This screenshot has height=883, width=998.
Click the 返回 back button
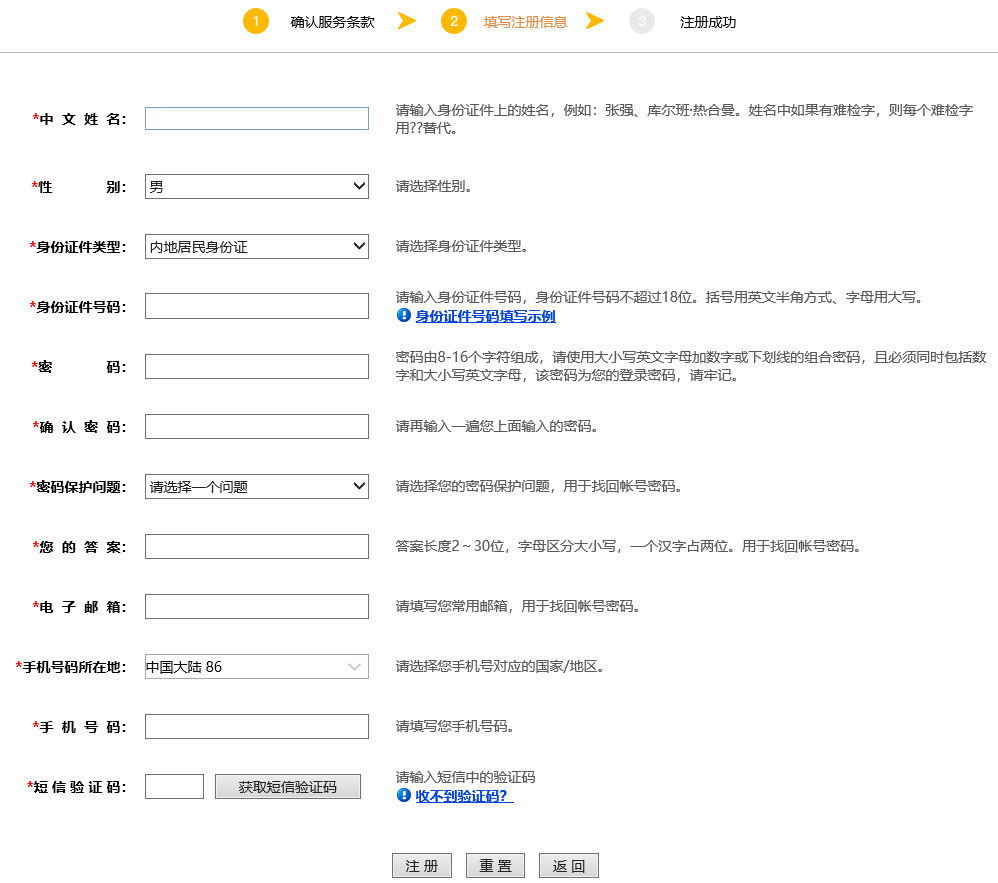pos(569,866)
